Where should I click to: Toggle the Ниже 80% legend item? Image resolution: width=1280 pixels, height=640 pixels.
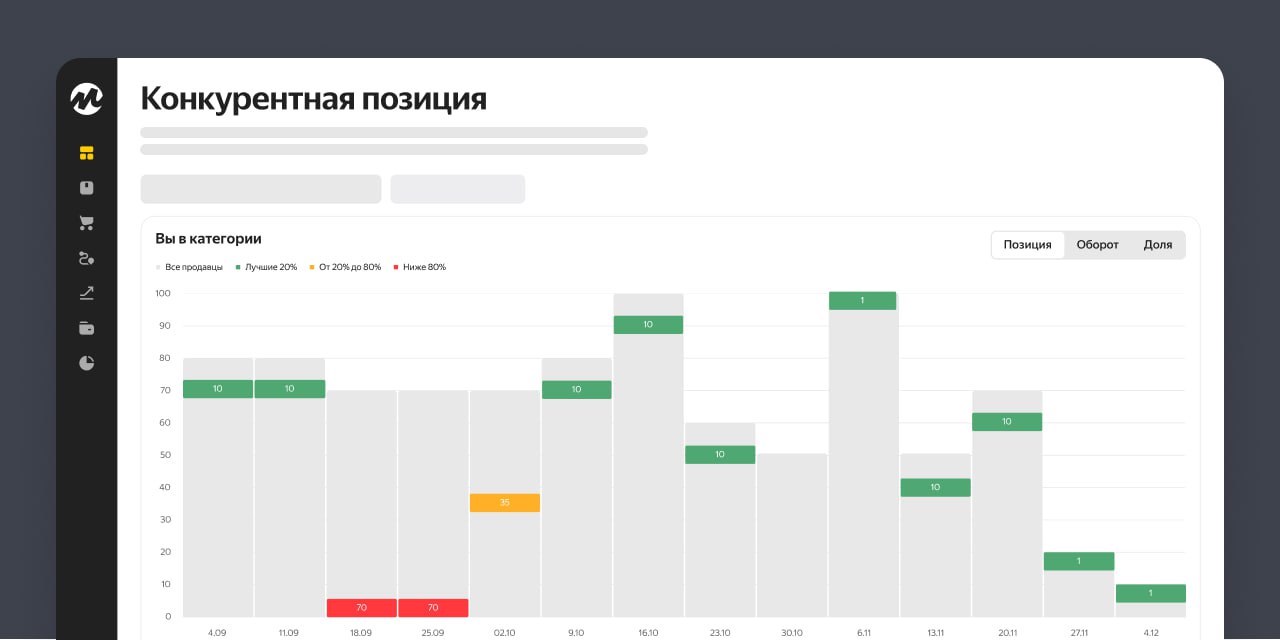424,267
